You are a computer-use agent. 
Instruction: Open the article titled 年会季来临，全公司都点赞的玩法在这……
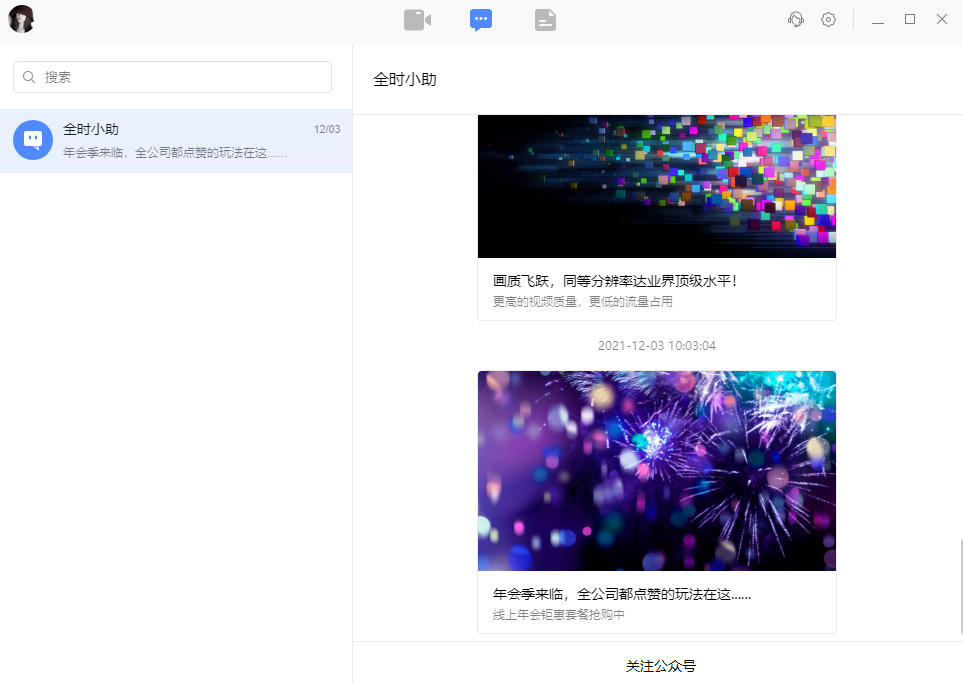621,593
